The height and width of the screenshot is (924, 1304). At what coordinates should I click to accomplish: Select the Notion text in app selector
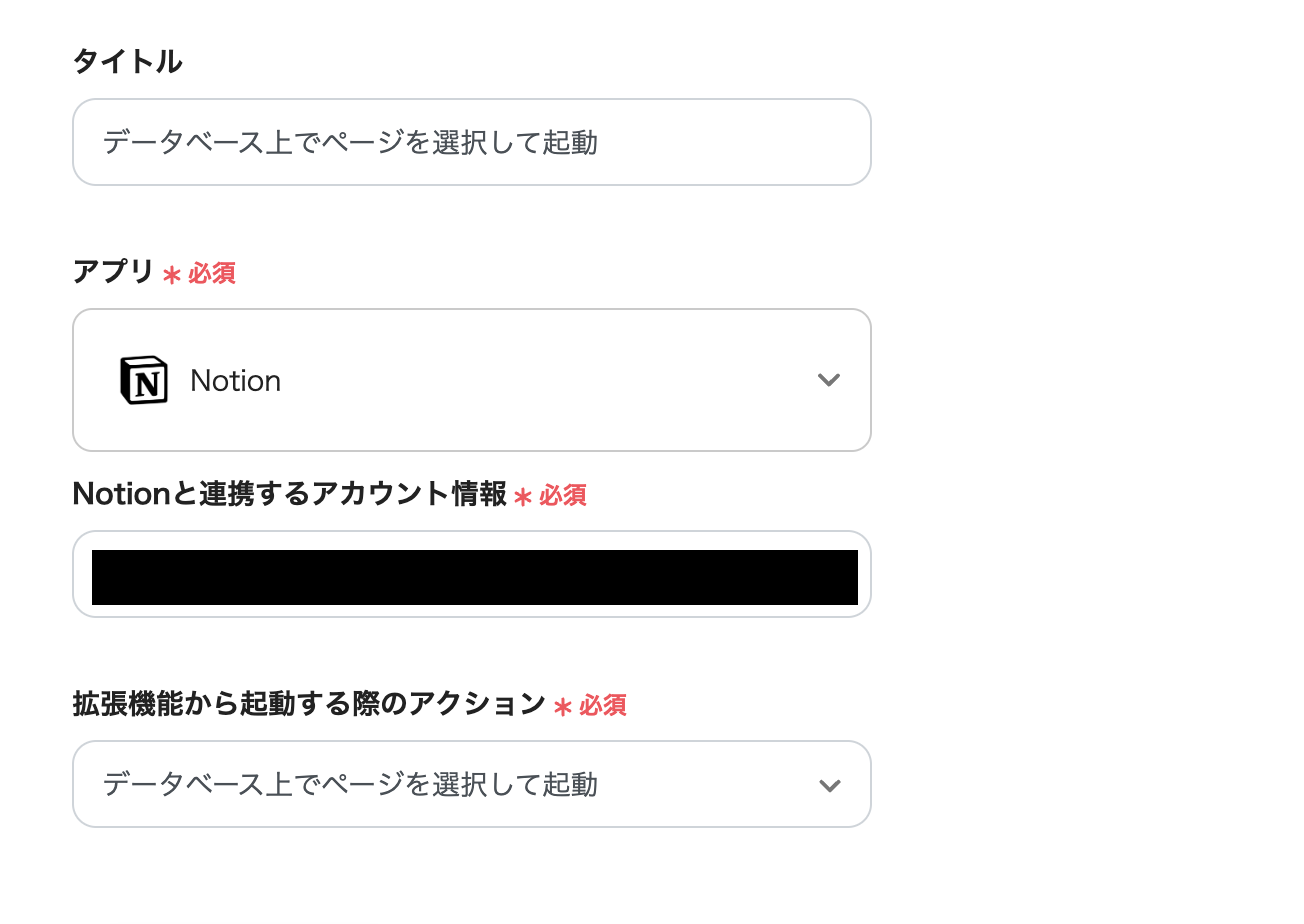tap(235, 381)
